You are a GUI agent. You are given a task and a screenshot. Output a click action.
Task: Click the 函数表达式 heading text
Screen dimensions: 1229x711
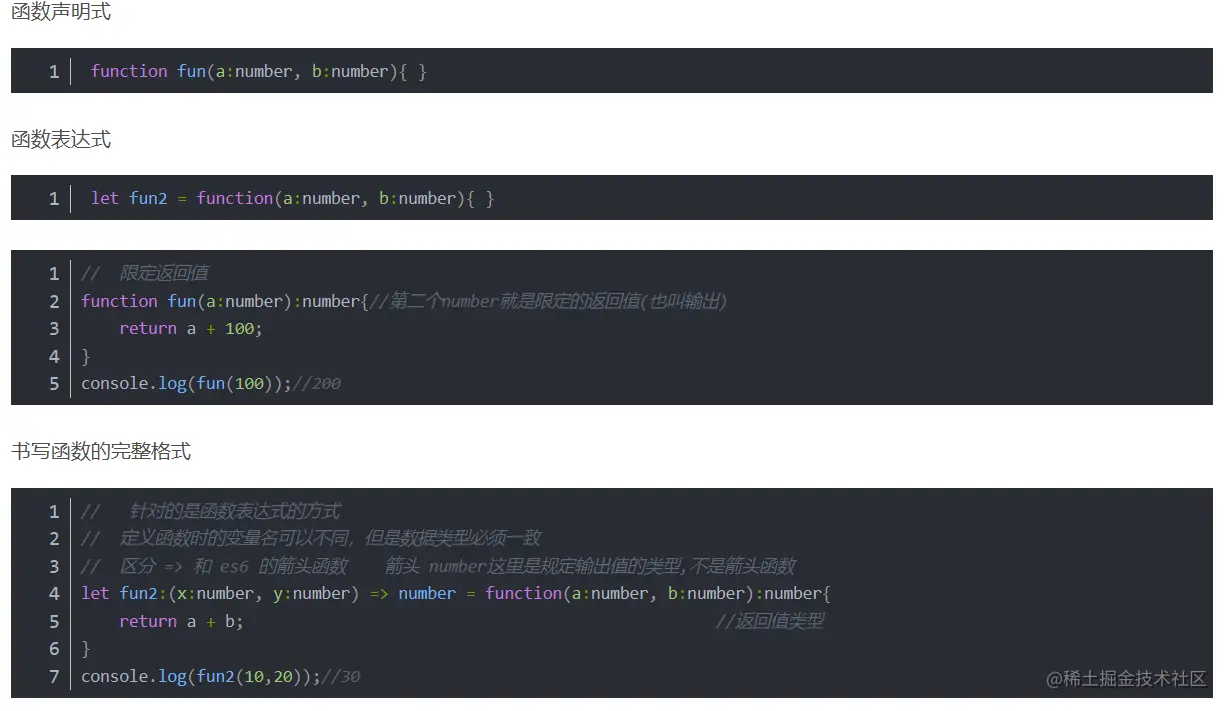[61, 140]
